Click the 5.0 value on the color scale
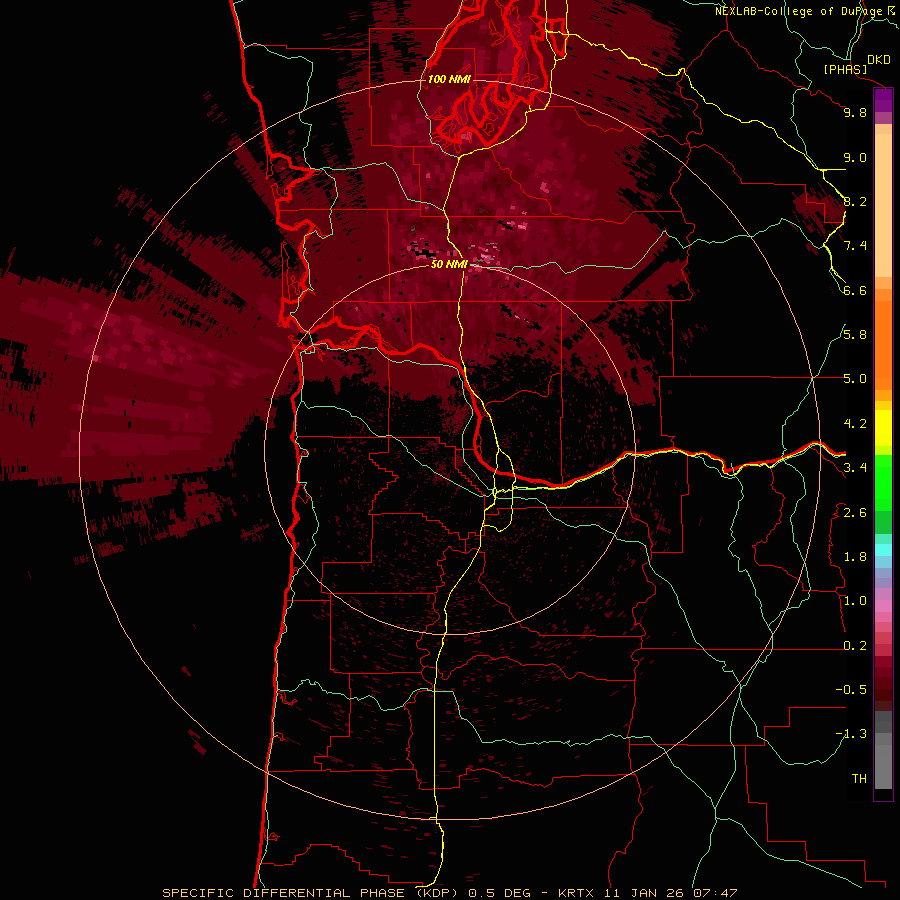The width and height of the screenshot is (900, 900). (x=855, y=379)
